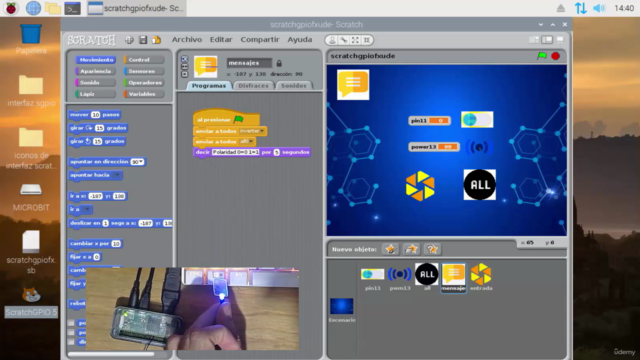Select the left-right flip rotation style button
This screenshot has height=360, width=640.
click(x=184, y=67)
